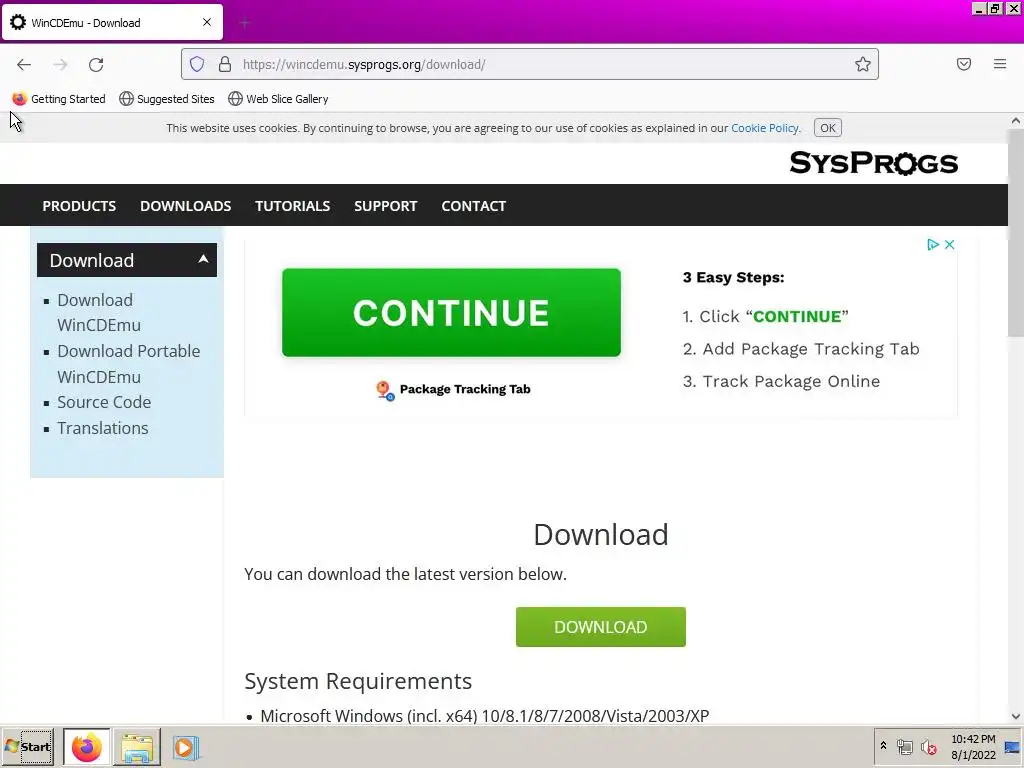The width and height of the screenshot is (1024, 768).
Task: Launch the media player taskbar icon
Action: 186,747
